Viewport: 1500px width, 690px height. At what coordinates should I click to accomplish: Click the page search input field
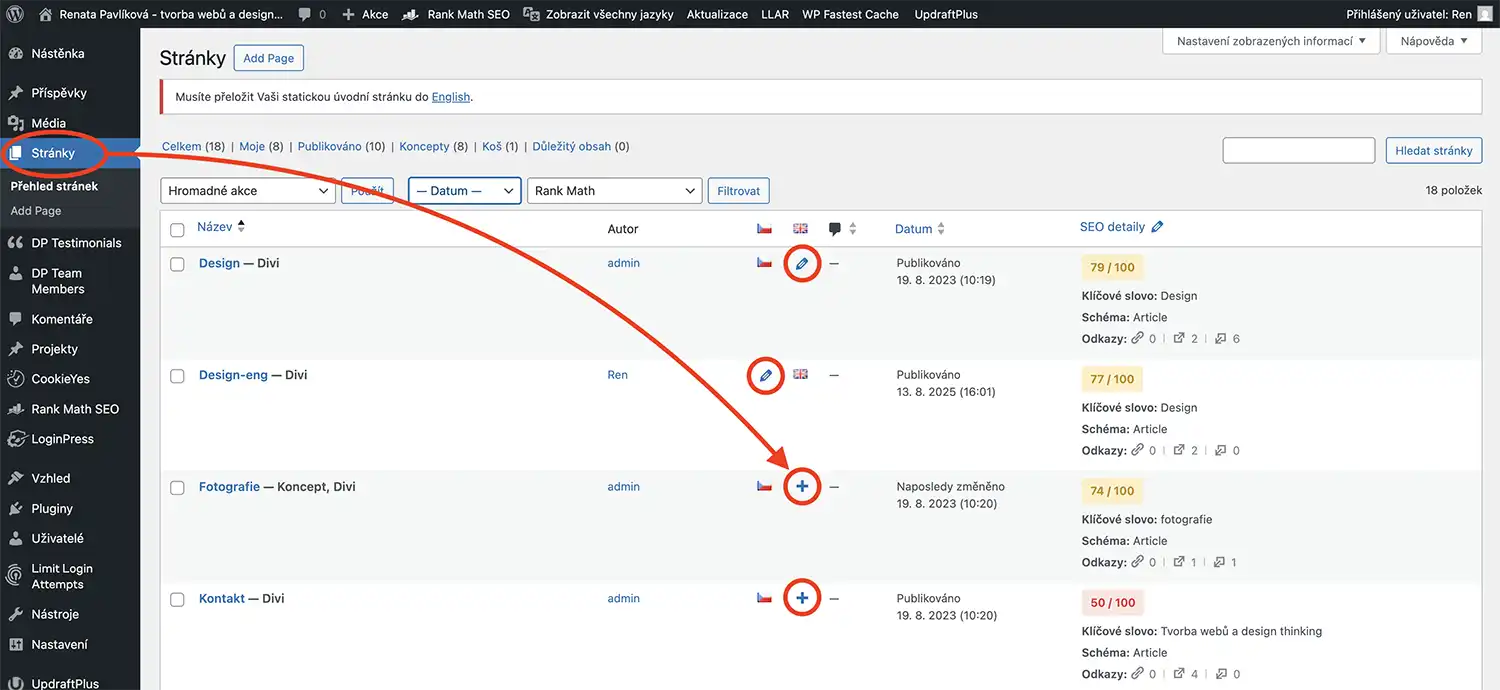[1298, 150]
